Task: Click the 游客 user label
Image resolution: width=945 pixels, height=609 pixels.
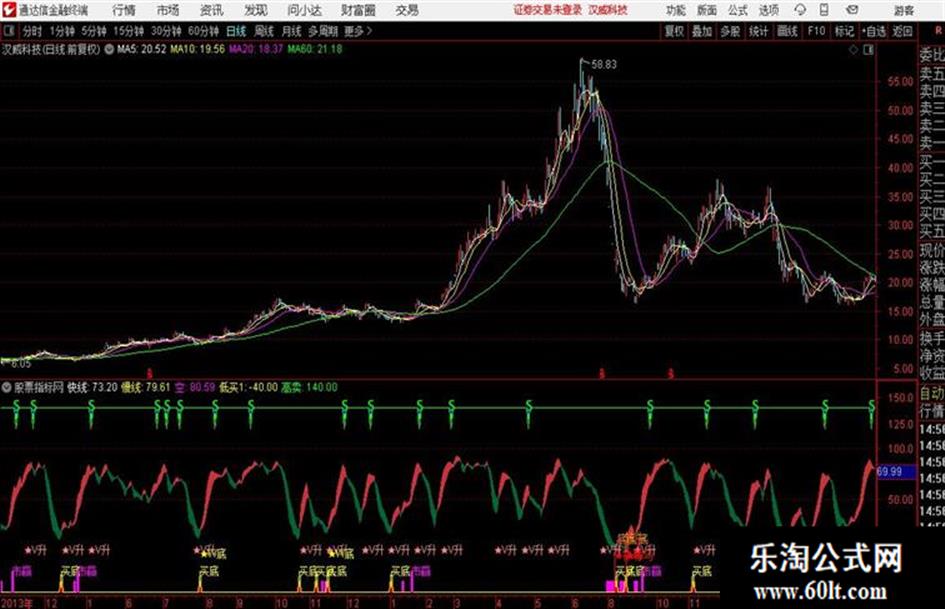Action: tap(903, 10)
